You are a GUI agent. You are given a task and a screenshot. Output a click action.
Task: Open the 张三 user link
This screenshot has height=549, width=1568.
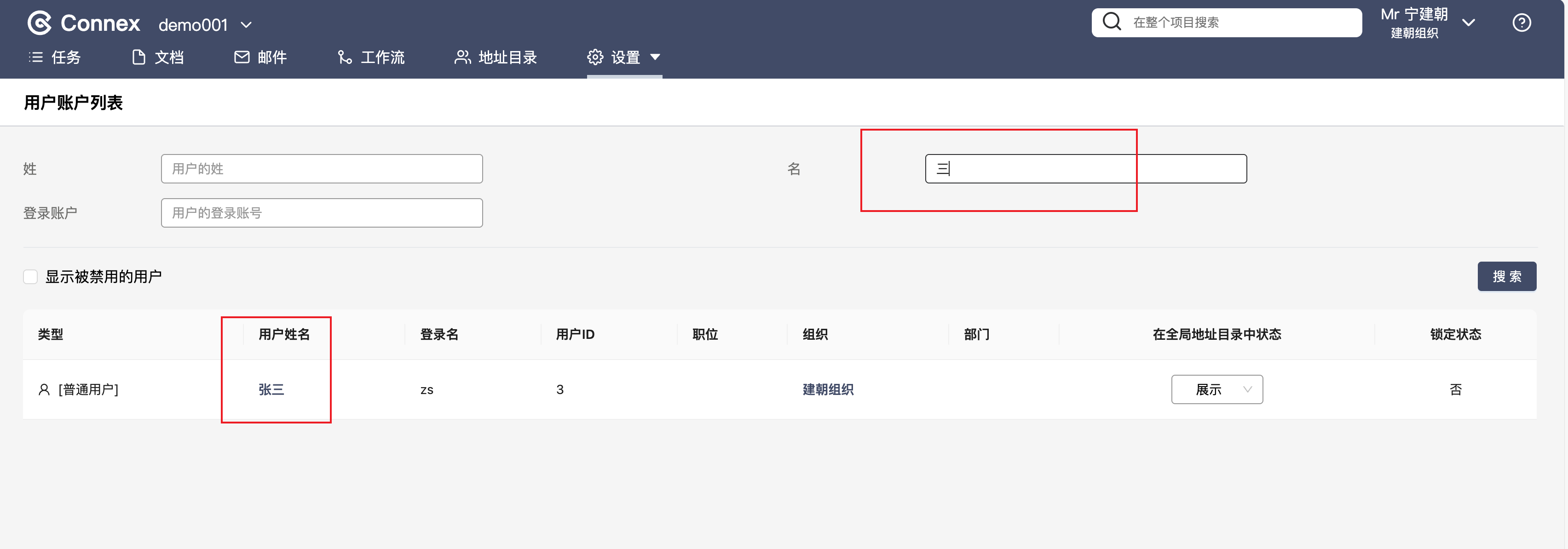click(271, 390)
